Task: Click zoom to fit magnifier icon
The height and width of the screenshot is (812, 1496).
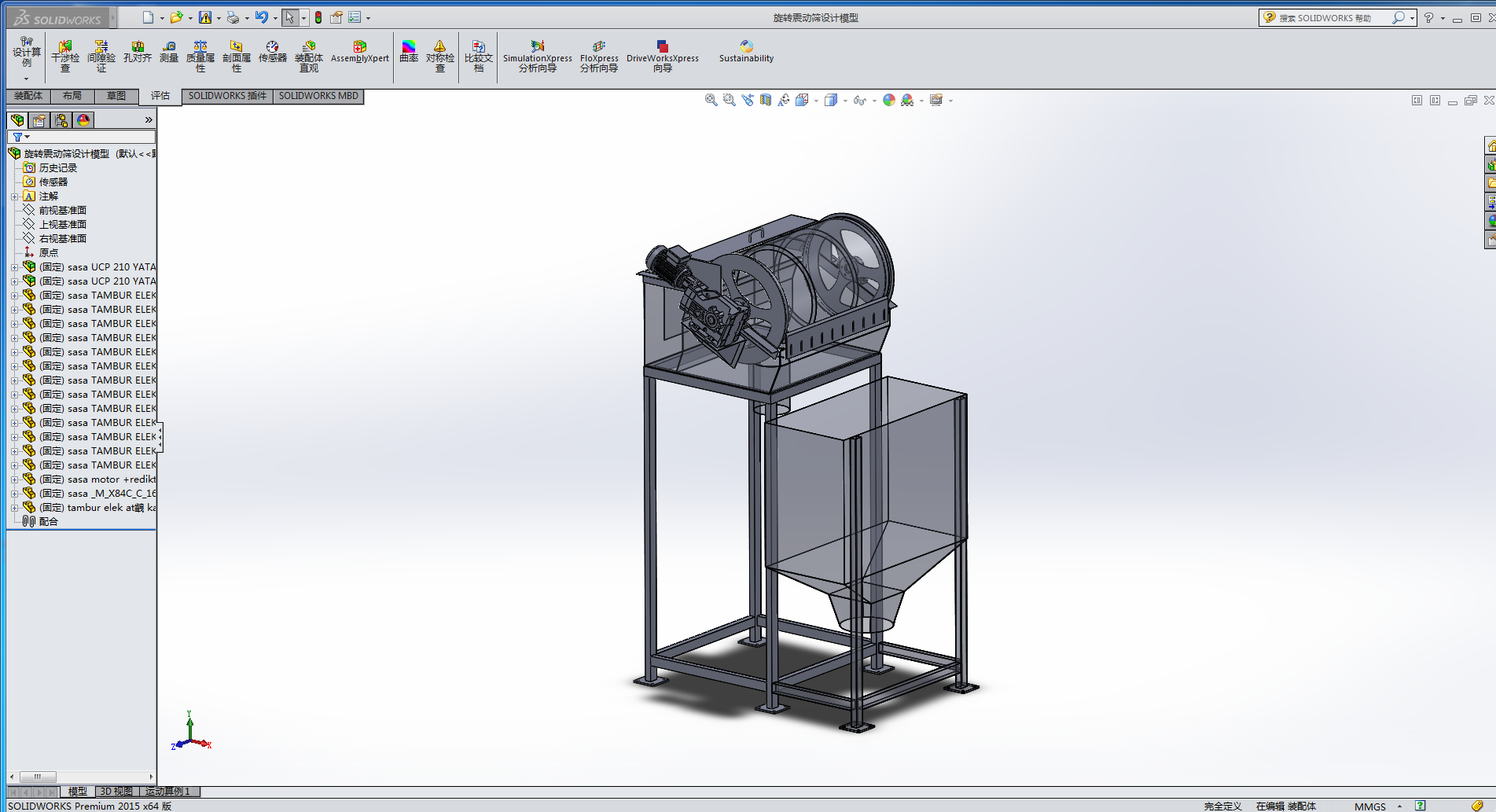Action: pyautogui.click(x=711, y=100)
